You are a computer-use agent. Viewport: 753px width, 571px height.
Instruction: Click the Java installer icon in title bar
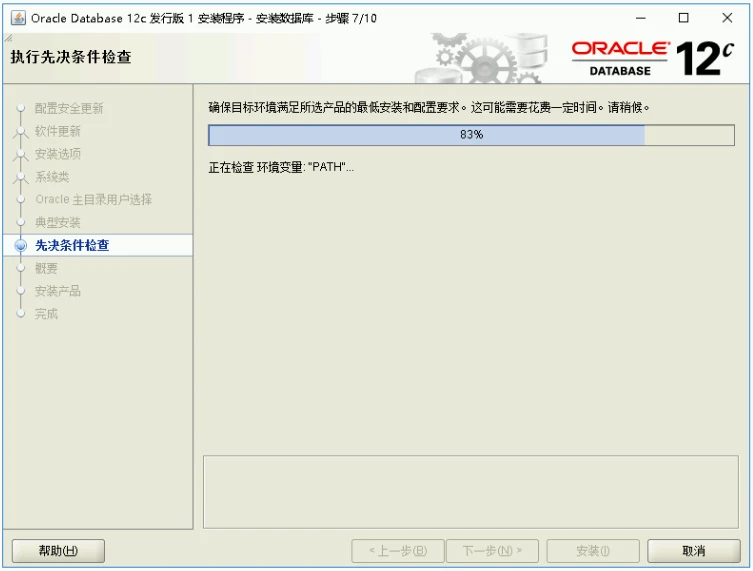click(18, 18)
